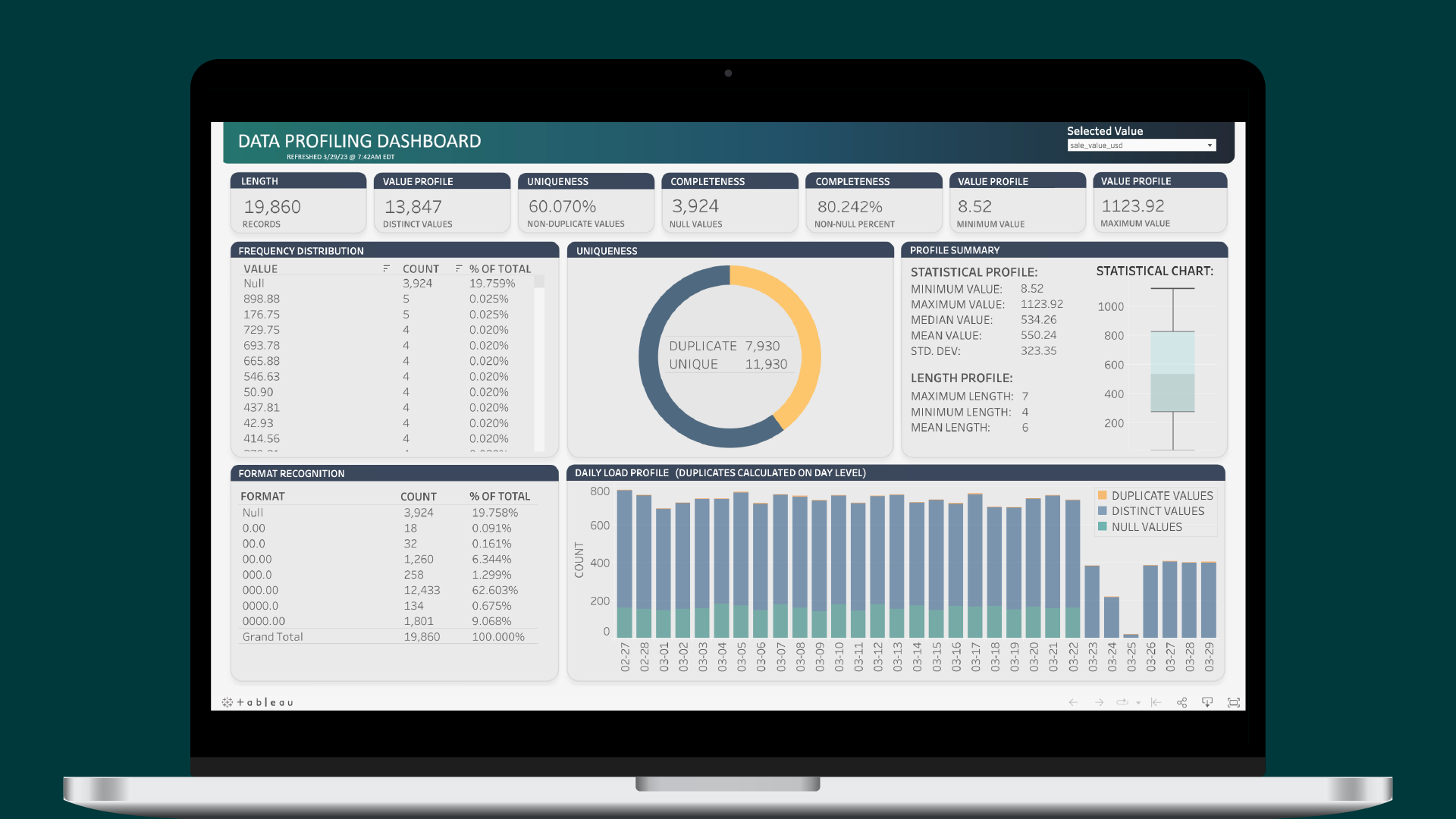Select the Null row in frequency distribution
The height and width of the screenshot is (819, 1456).
[x=387, y=283]
